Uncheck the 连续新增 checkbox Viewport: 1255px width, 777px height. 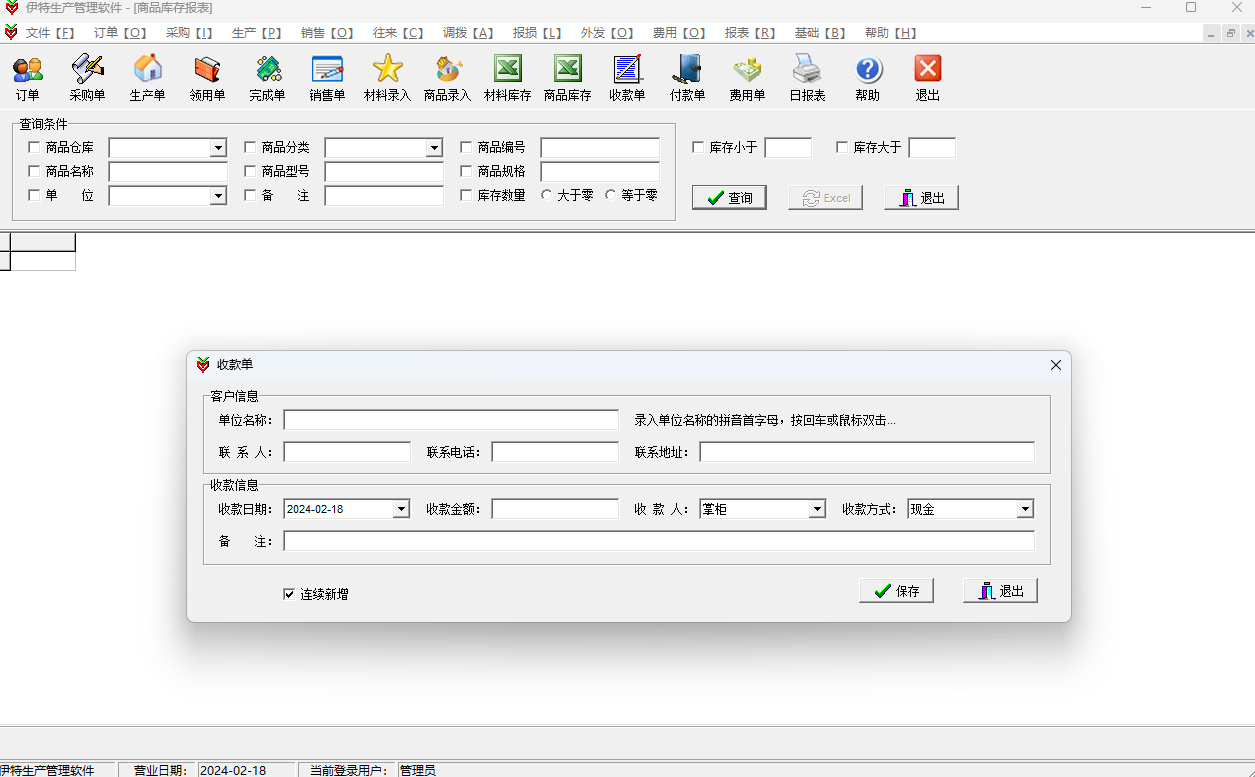tap(290, 594)
